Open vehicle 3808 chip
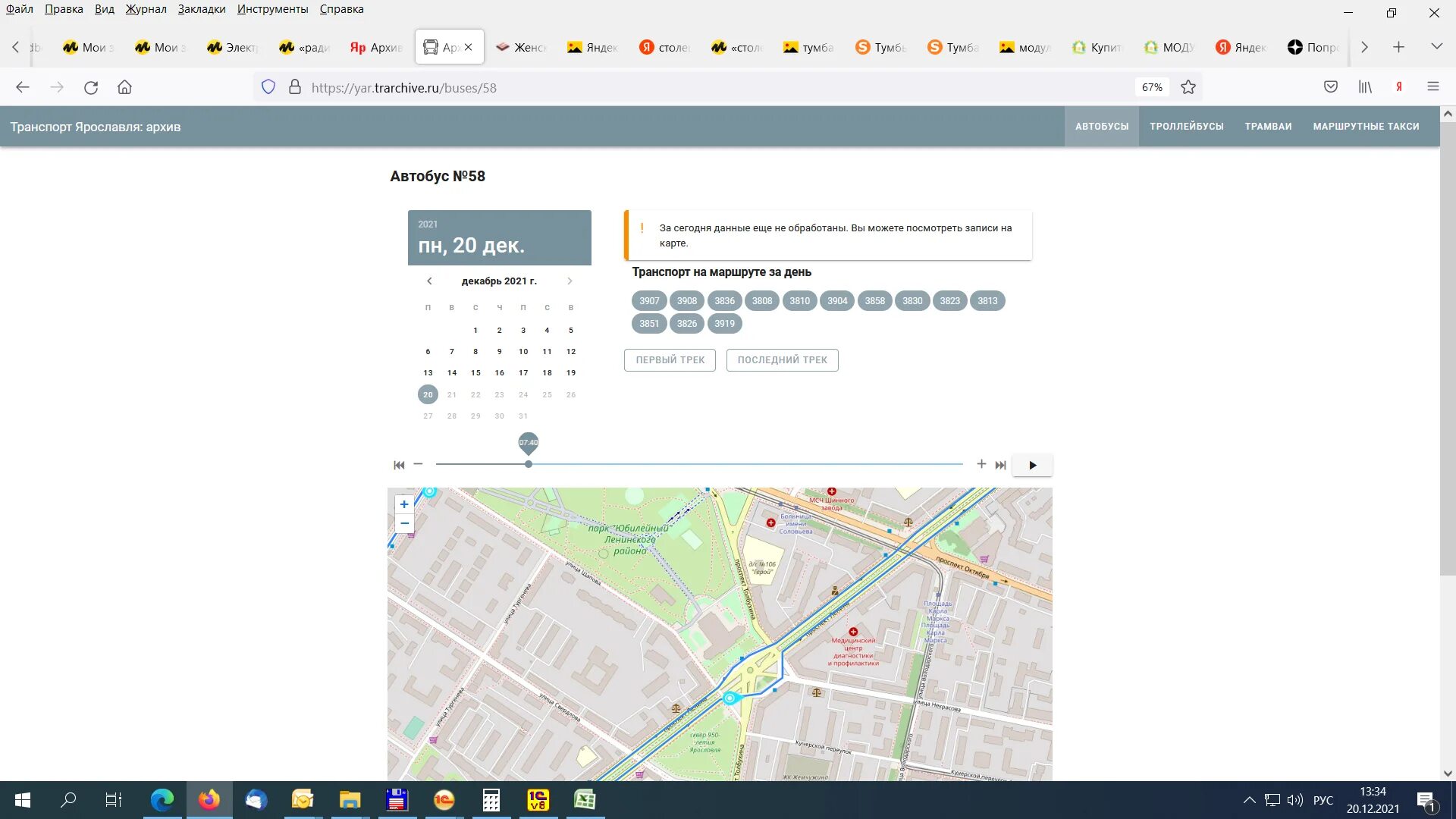Viewport: 1456px width, 819px height. coord(762,301)
